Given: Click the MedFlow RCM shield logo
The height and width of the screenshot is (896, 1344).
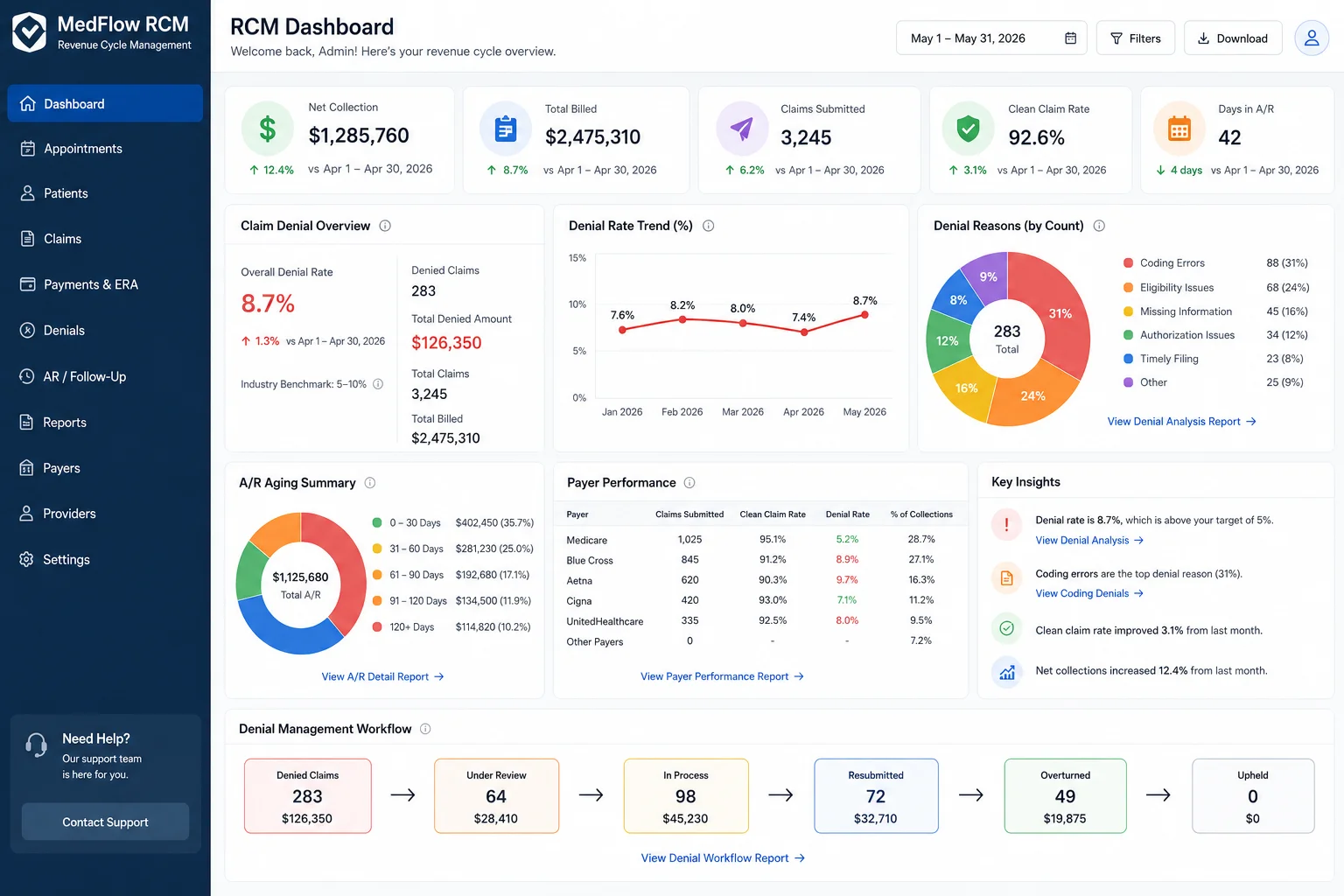Looking at the screenshot, I should point(29,32).
